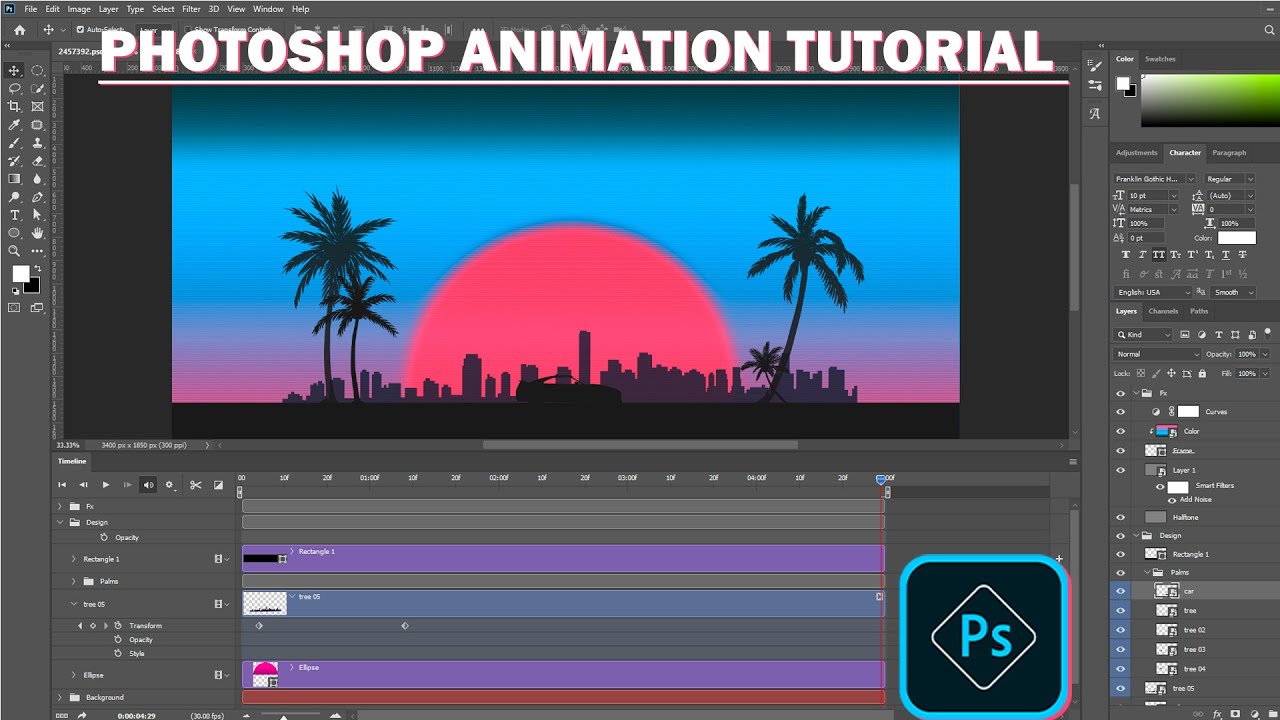This screenshot has height=720, width=1280.
Task: Toggle audio playback in timeline
Action: coord(148,485)
